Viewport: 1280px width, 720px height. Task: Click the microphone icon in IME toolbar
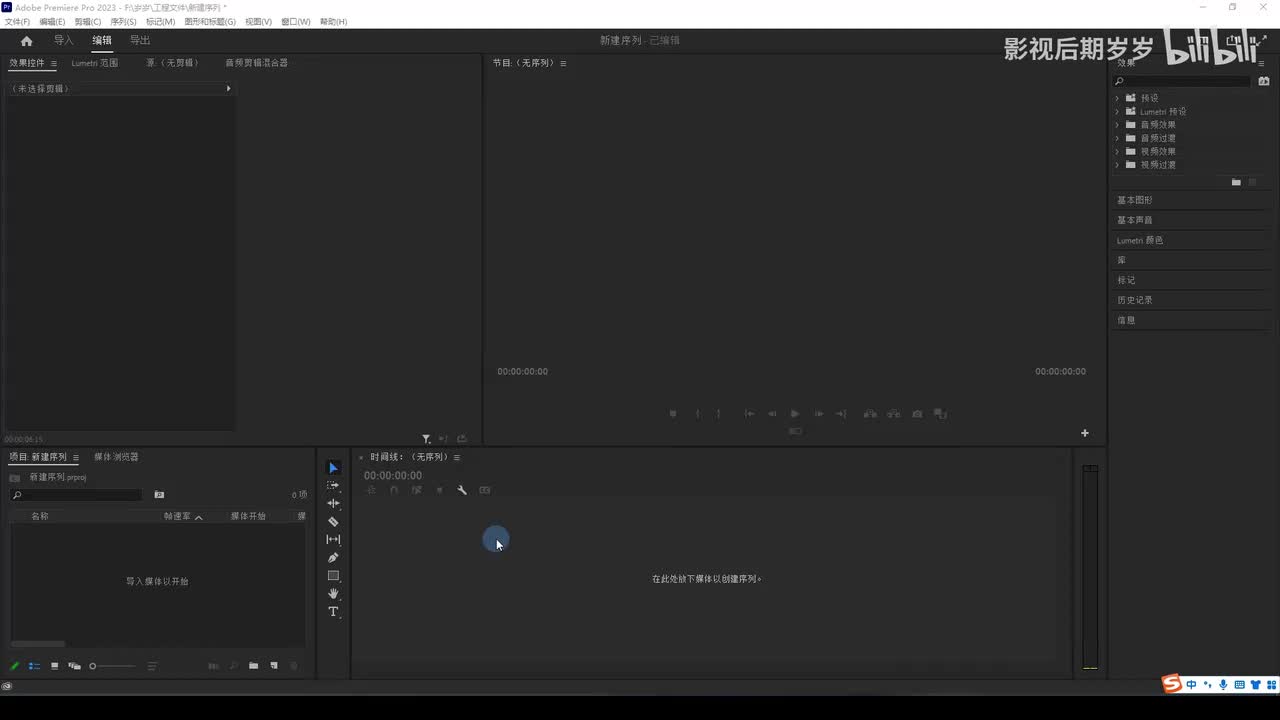tap(1223, 685)
